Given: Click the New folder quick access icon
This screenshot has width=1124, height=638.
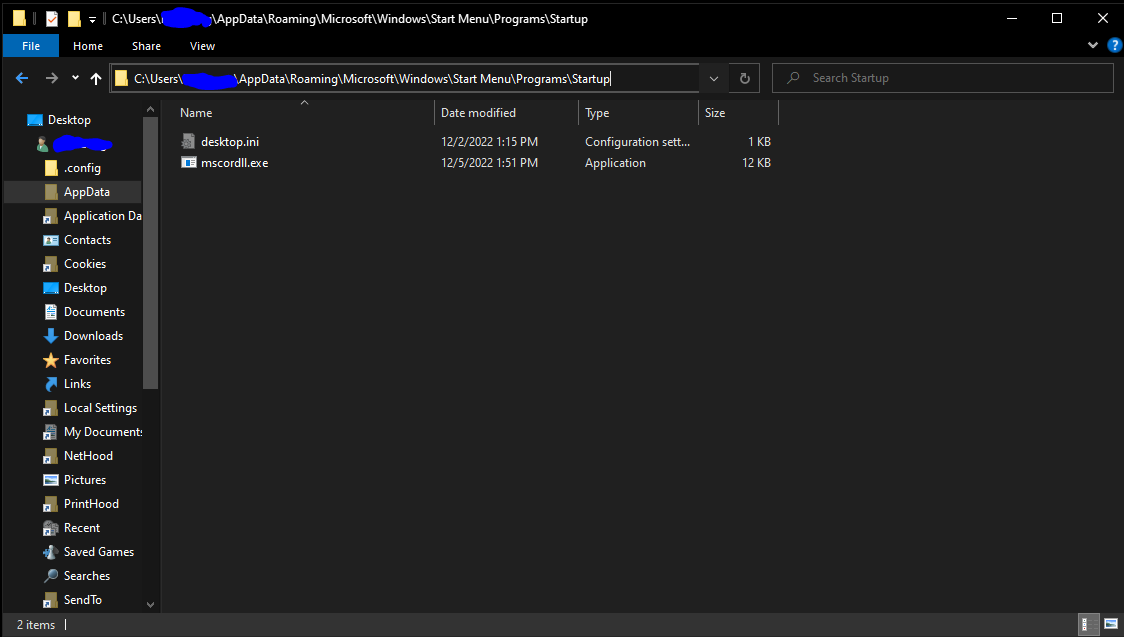Looking at the screenshot, I should [x=74, y=19].
